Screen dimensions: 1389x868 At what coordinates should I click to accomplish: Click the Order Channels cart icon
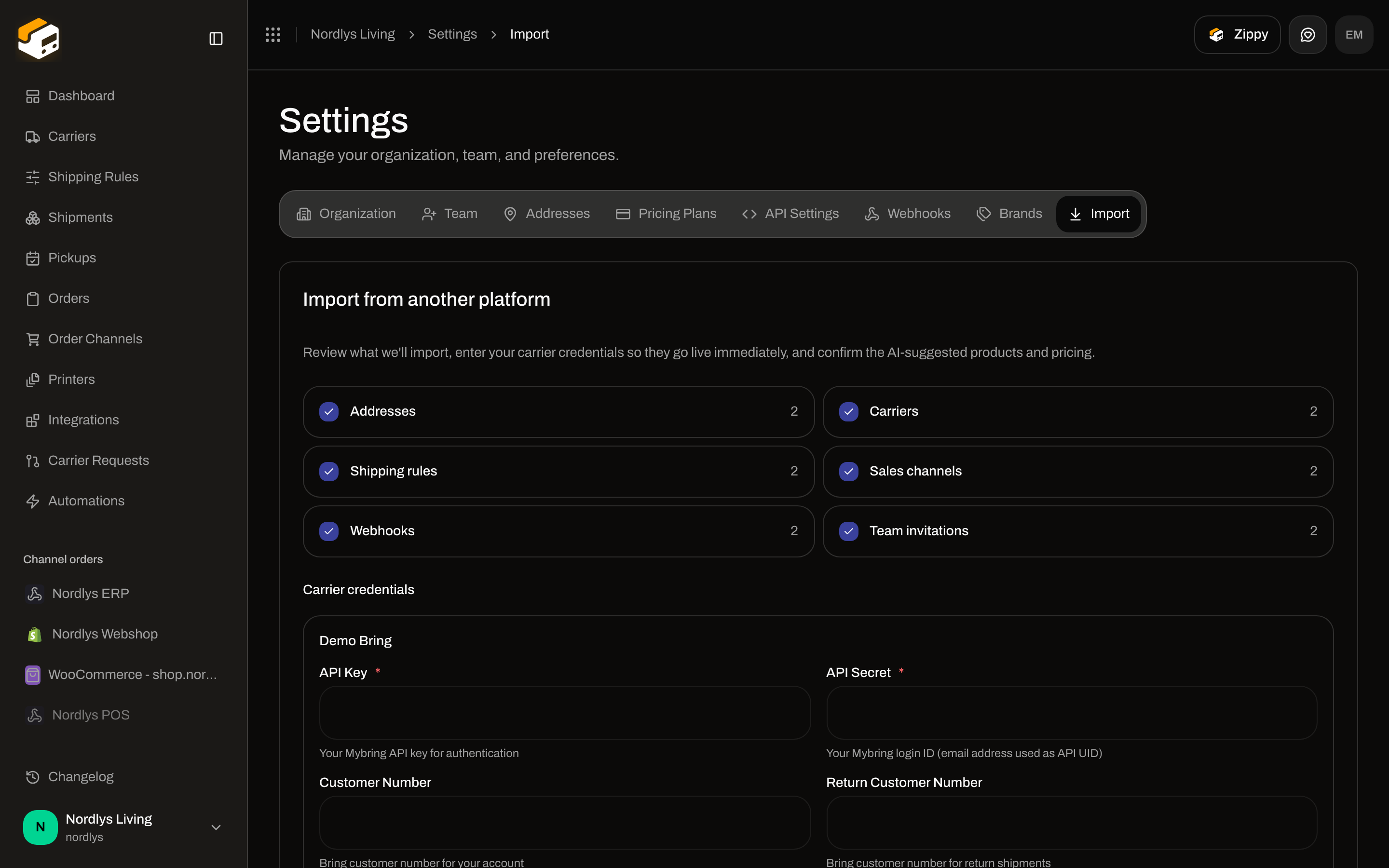tap(33, 339)
